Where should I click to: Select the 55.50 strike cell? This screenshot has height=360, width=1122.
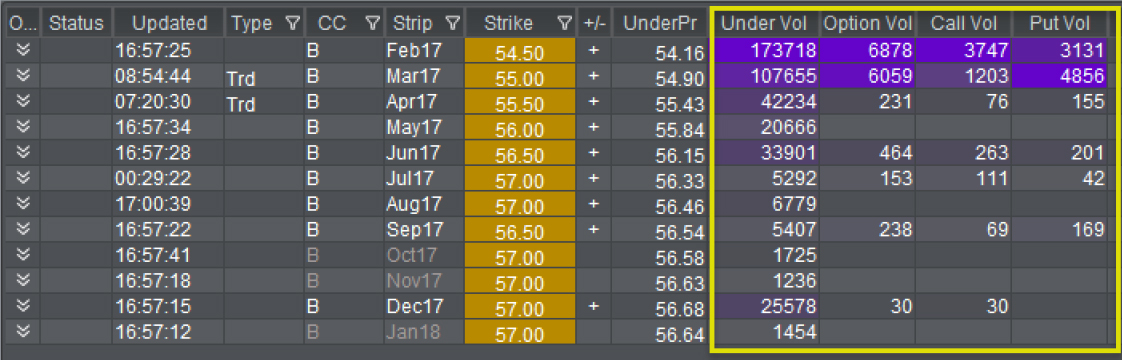[520, 102]
